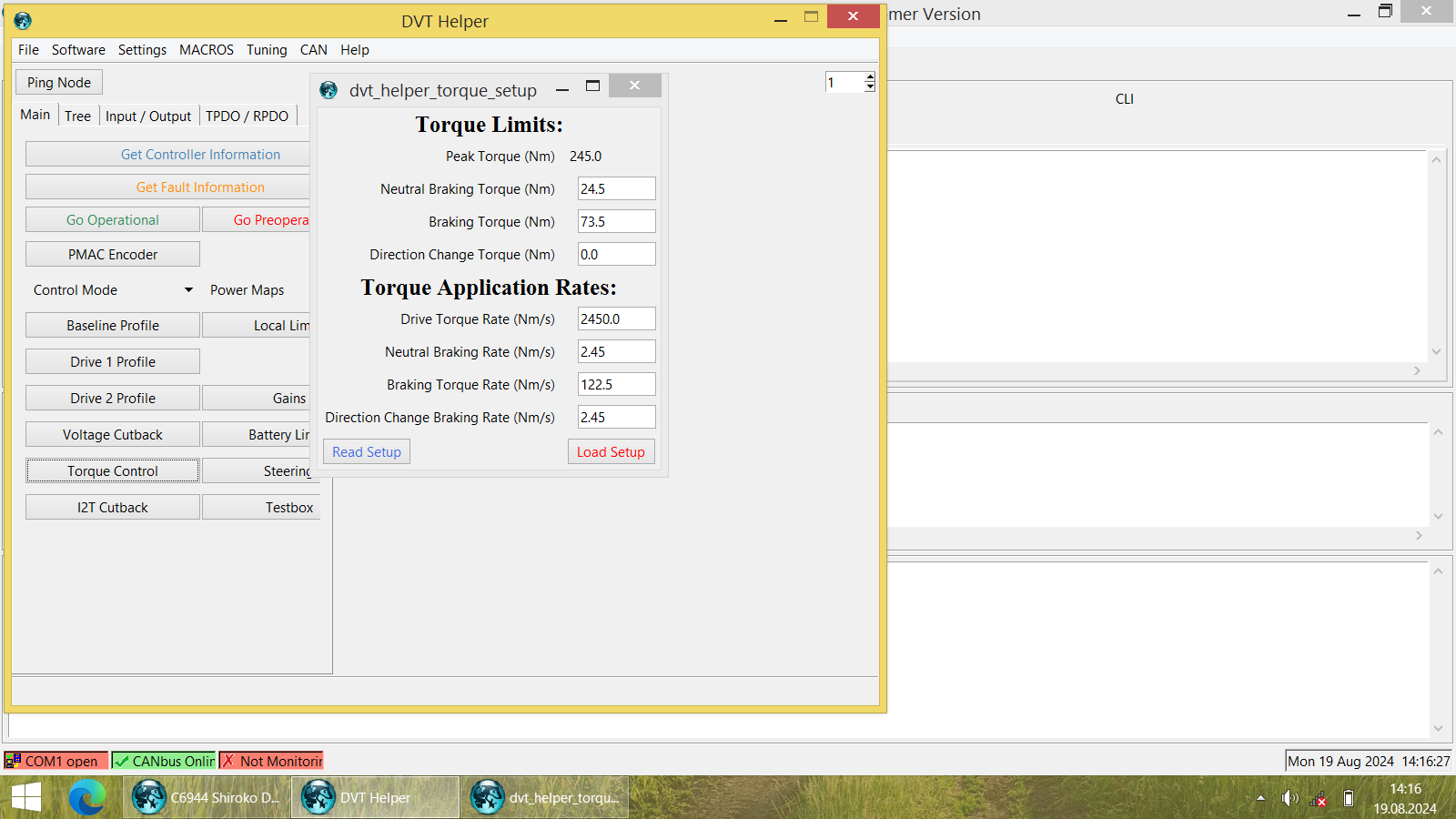Show hidden system tray icons
The height and width of the screenshot is (819, 1456).
point(1260,798)
